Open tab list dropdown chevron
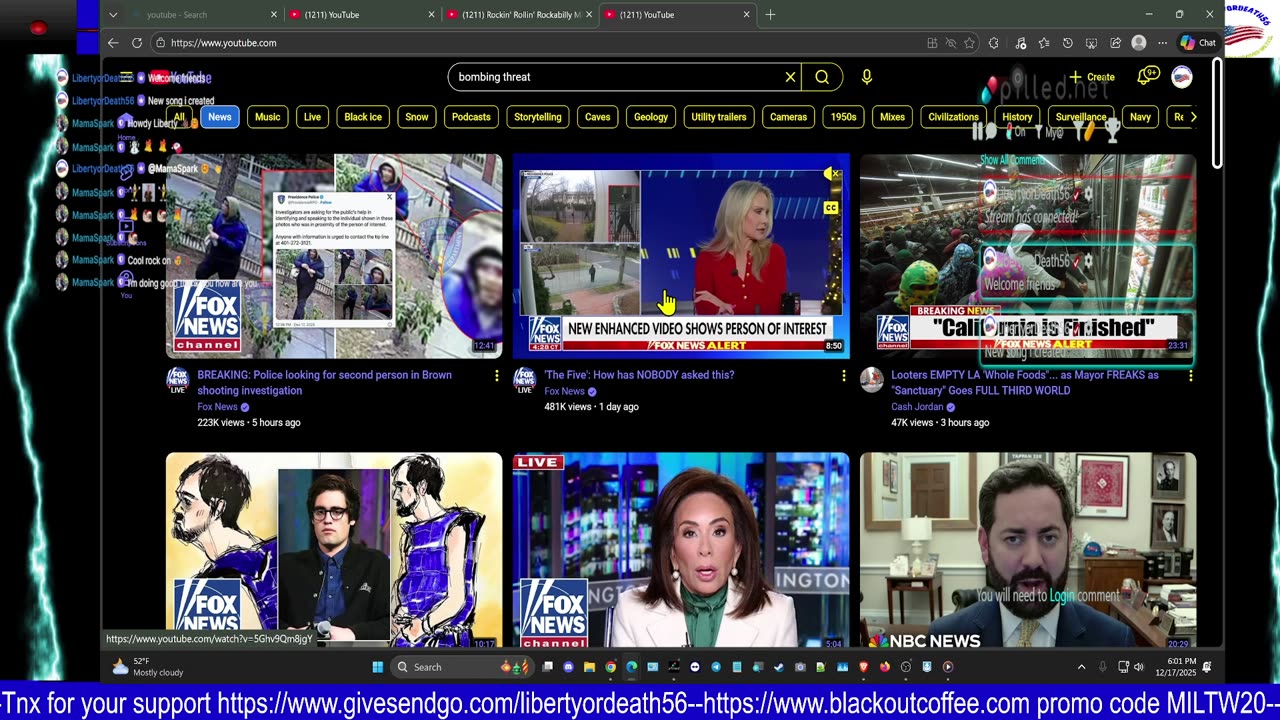The height and width of the screenshot is (720, 1280). pyautogui.click(x=113, y=15)
